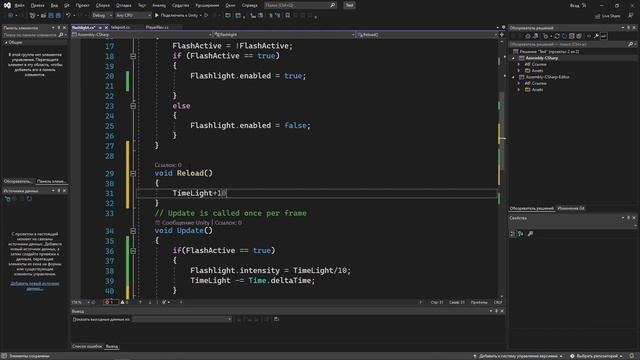Click the 'Ссылок: 0' code lens above Reload

pyautogui.click(x=168, y=165)
